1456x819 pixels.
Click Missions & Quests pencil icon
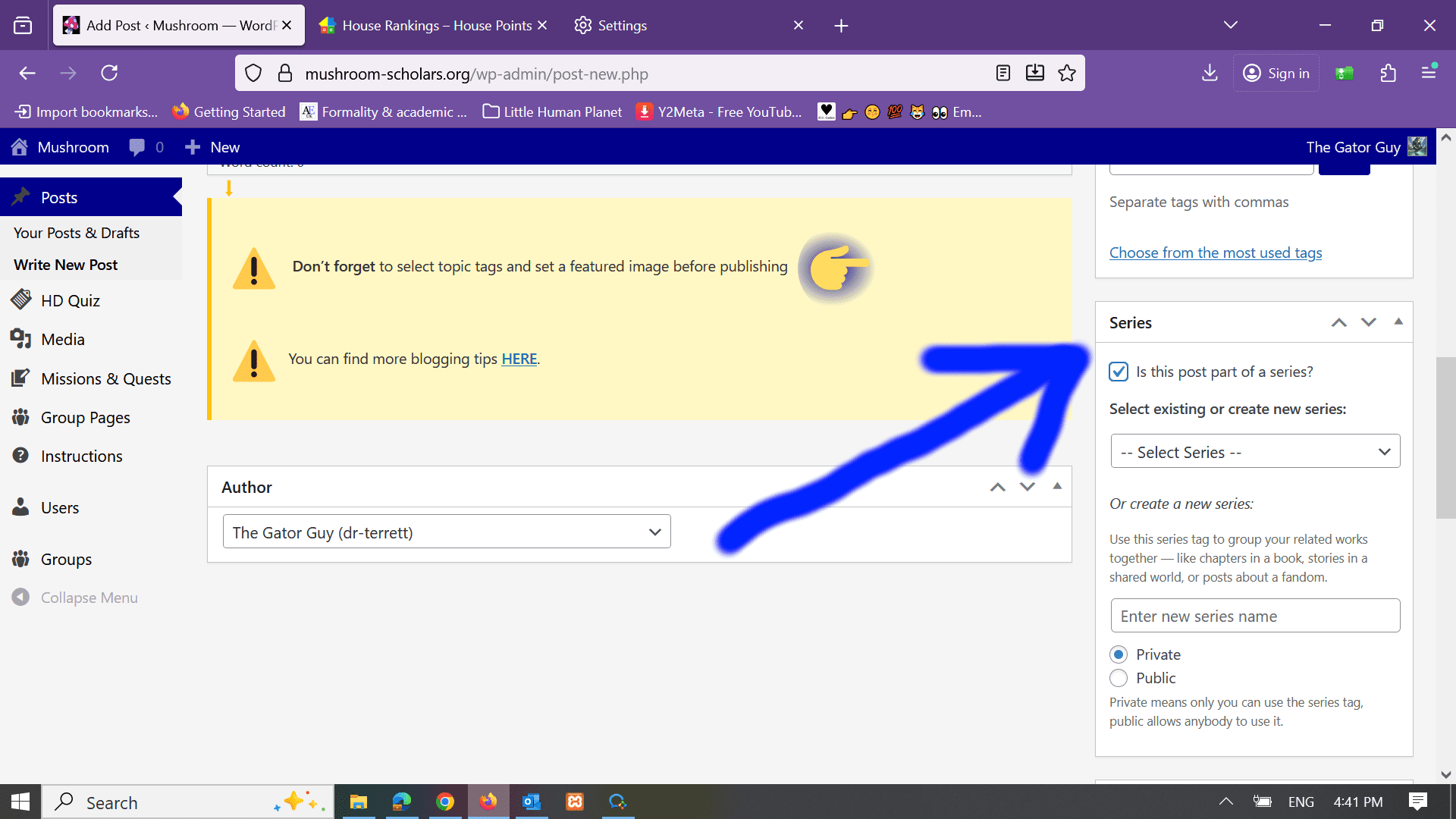coord(21,378)
